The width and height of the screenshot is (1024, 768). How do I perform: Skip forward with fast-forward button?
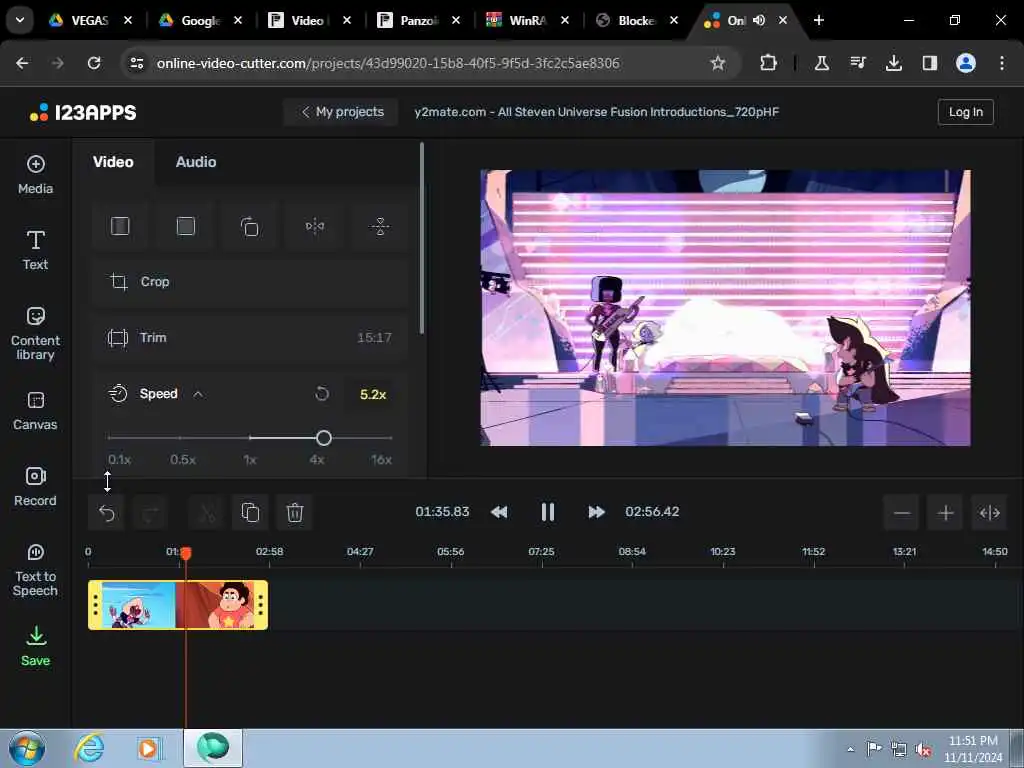point(596,512)
